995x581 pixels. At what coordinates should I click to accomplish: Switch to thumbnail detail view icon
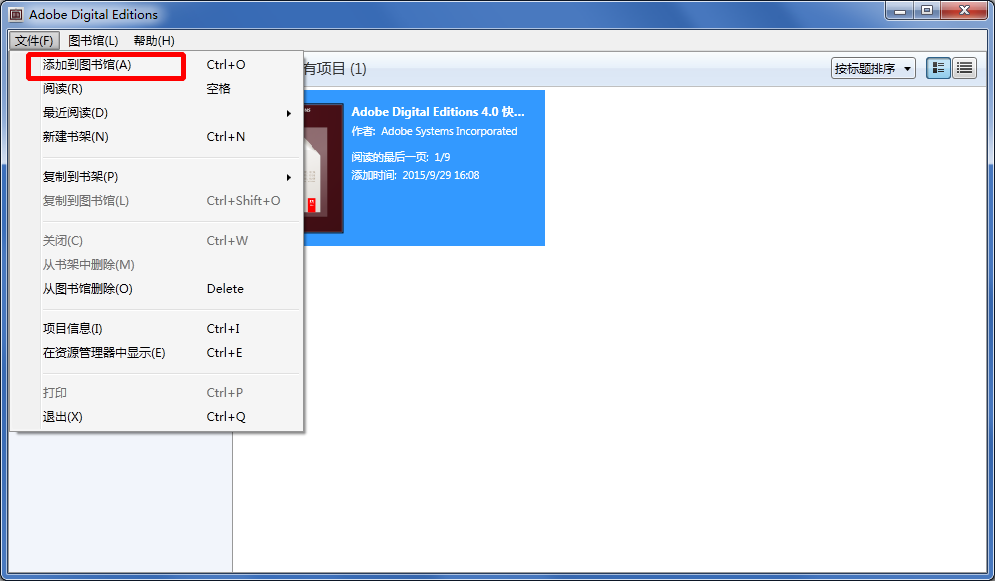(x=938, y=68)
